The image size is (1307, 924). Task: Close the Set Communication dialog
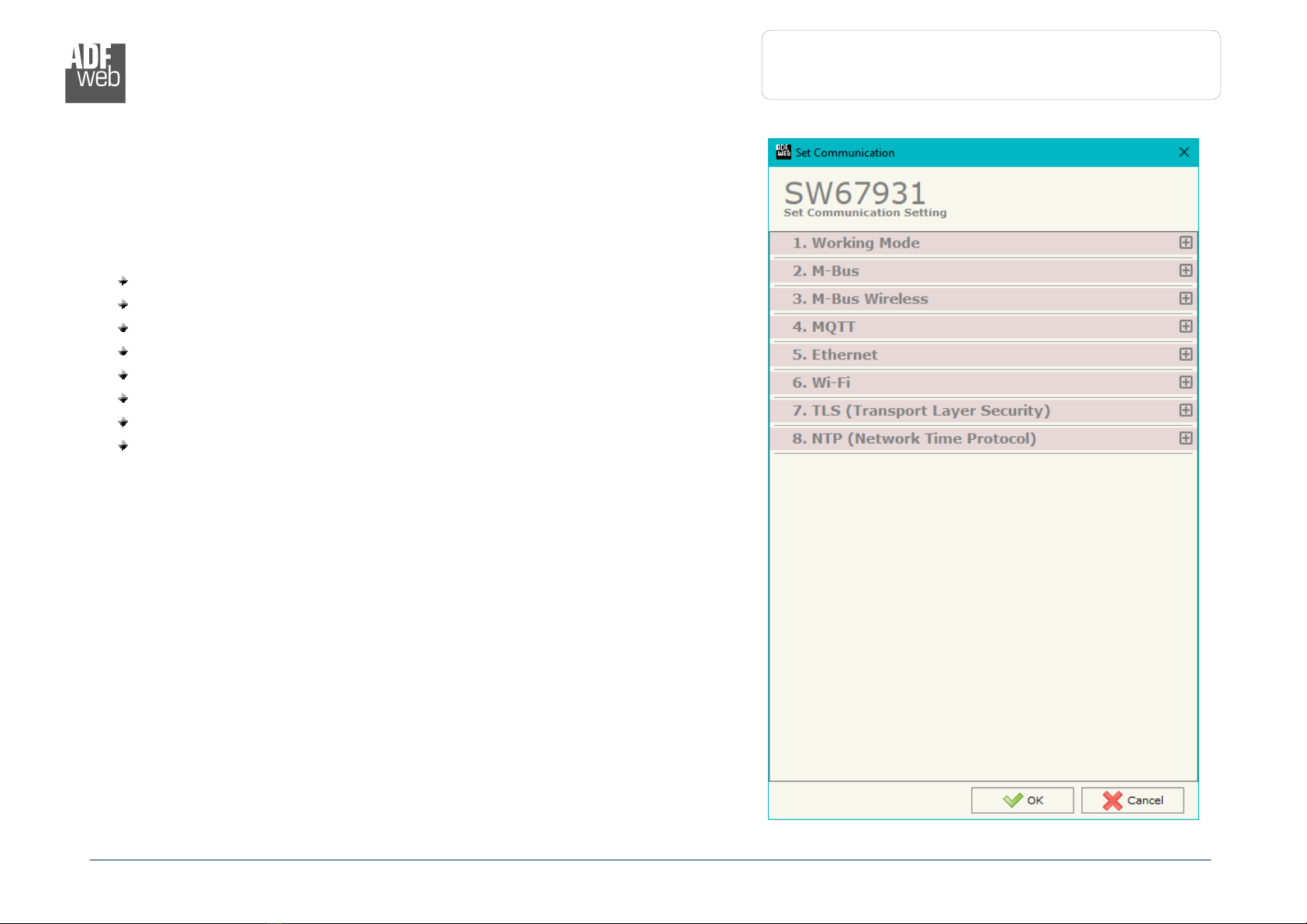click(x=1184, y=152)
